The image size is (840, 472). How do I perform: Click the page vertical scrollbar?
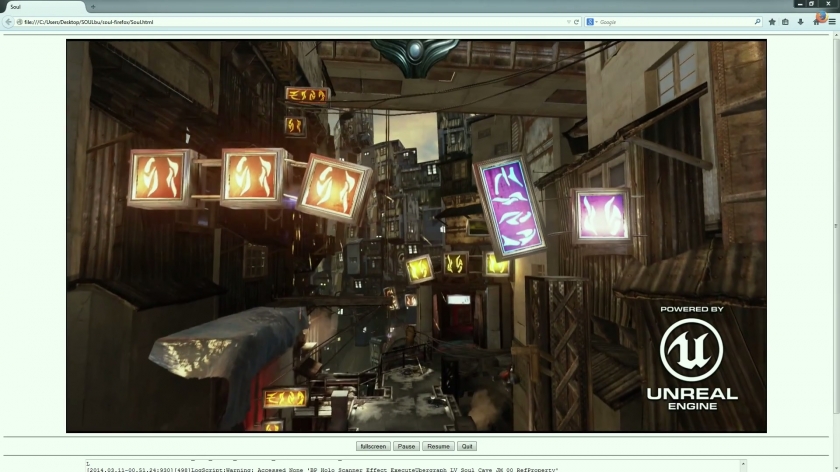click(x=836, y=225)
